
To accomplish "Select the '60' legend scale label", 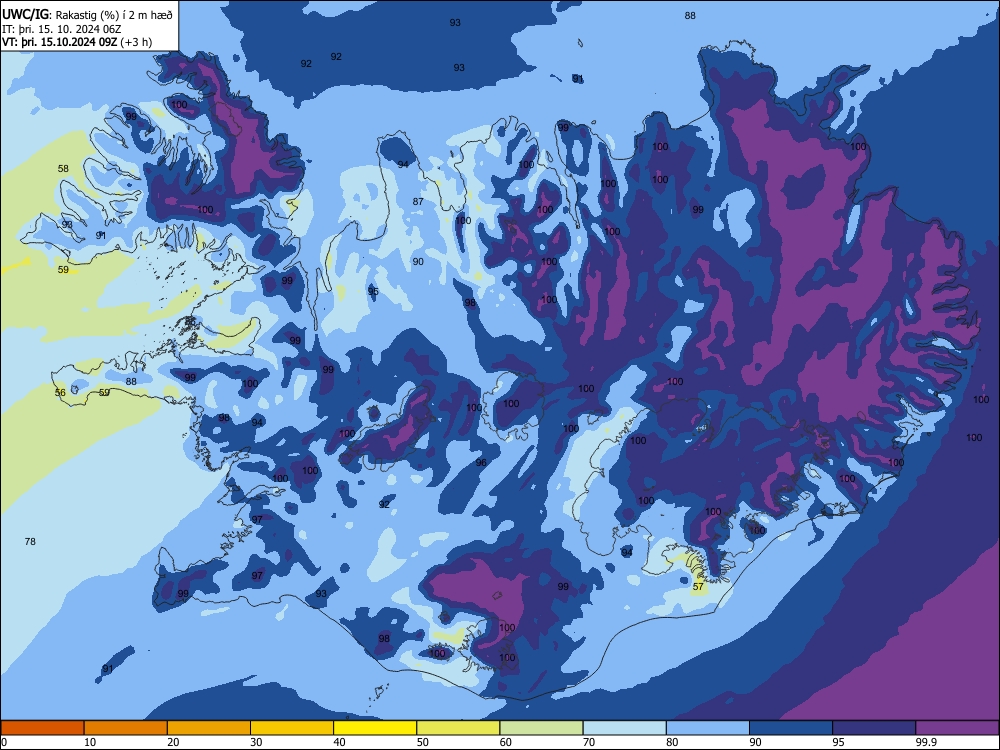I will point(506,742).
